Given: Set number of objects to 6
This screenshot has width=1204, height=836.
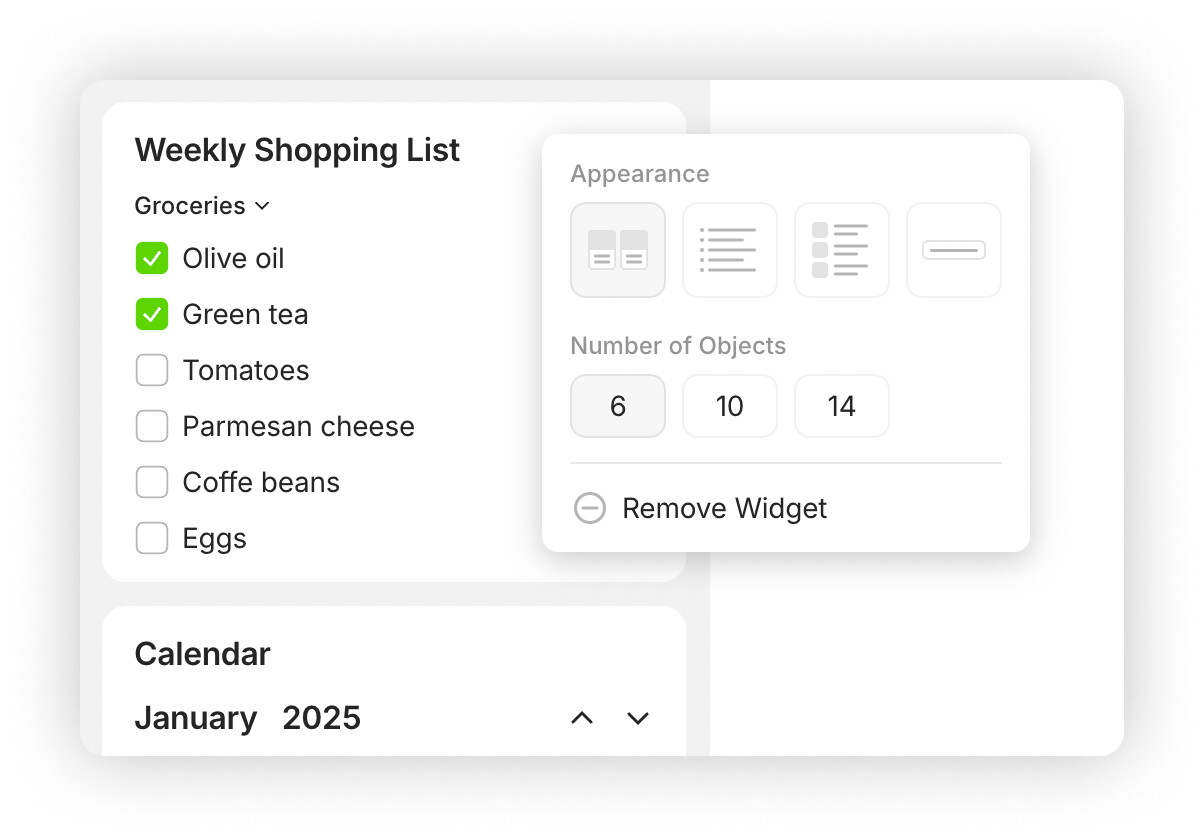Looking at the screenshot, I should [618, 406].
